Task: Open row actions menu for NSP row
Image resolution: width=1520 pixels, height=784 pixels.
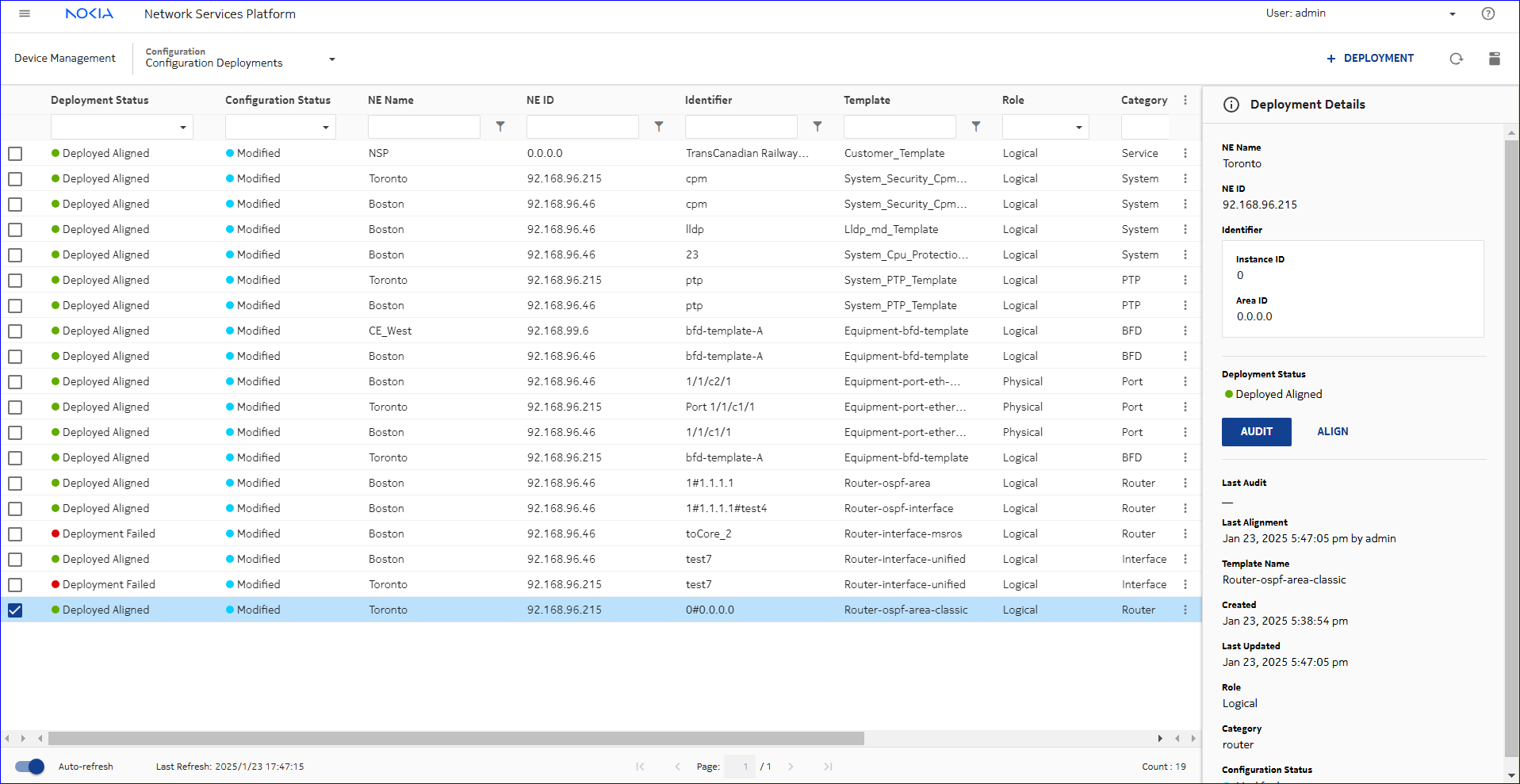Action: point(1185,154)
